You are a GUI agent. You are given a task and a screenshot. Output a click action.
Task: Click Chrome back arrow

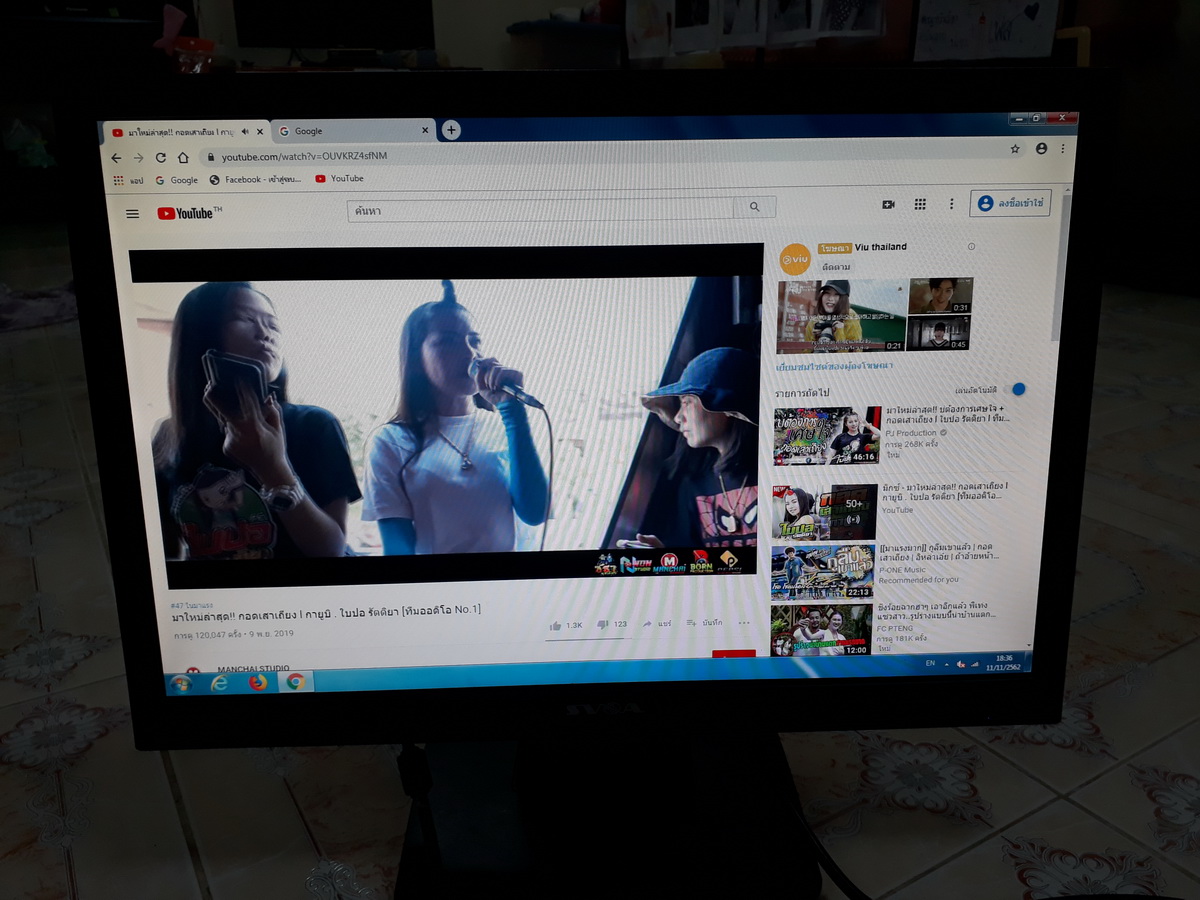[x=116, y=158]
